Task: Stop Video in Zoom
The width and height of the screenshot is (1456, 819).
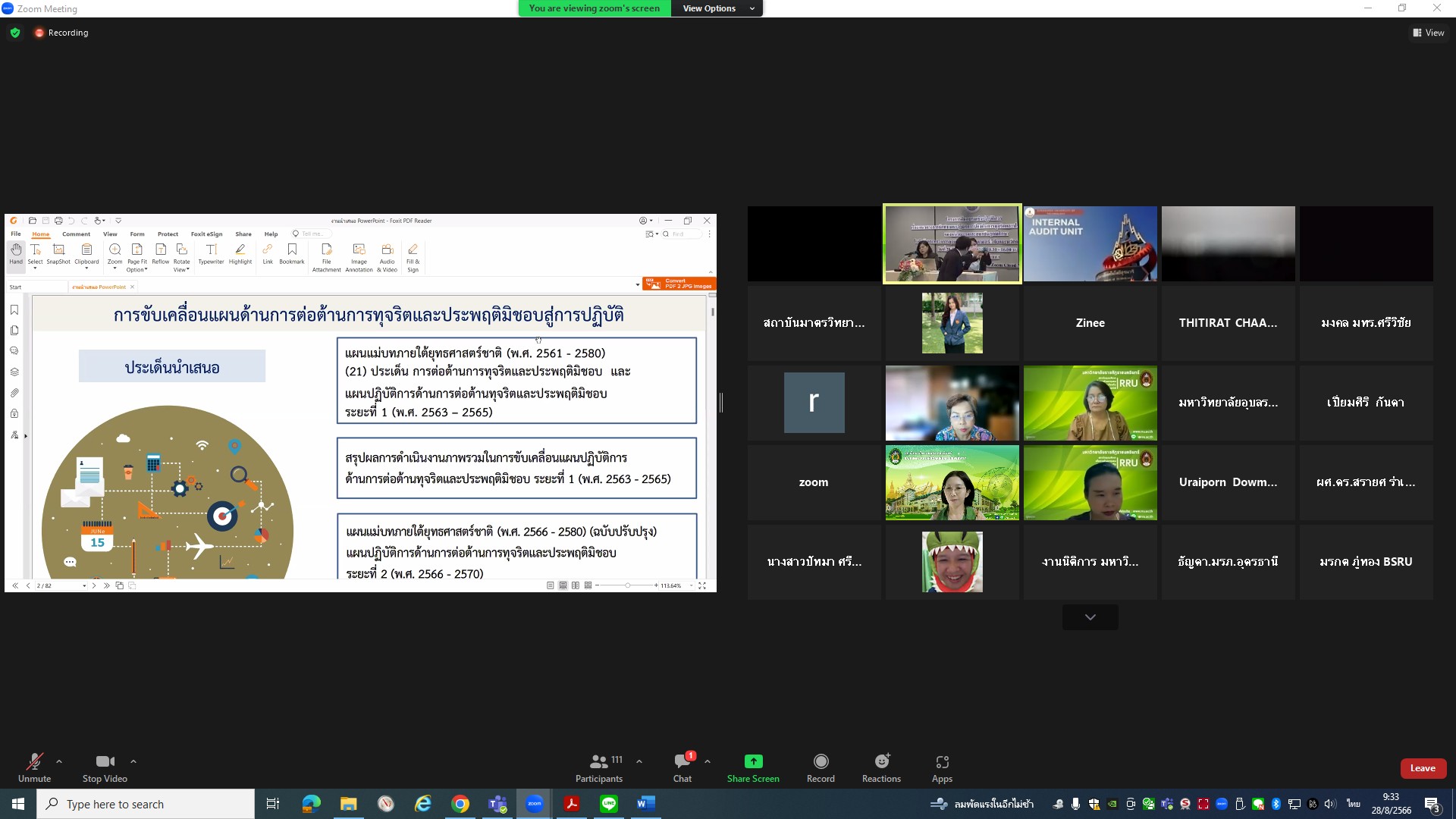Action: [105, 767]
